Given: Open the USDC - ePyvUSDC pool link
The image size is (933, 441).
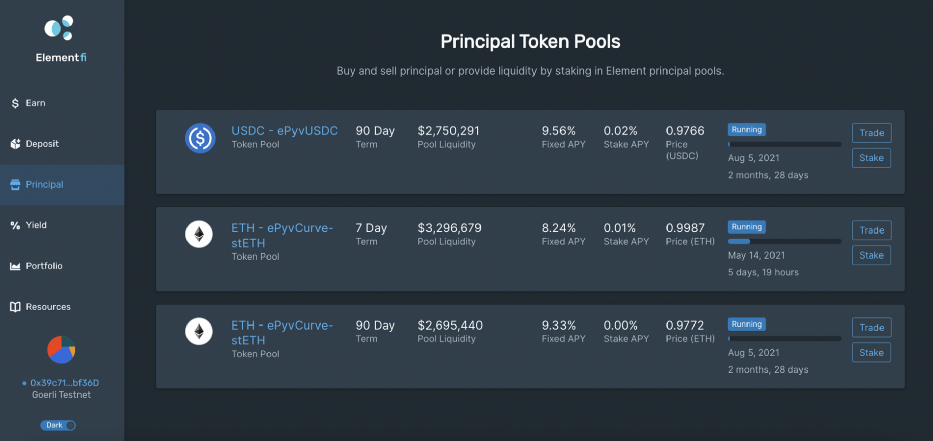Looking at the screenshot, I should pyautogui.click(x=284, y=131).
